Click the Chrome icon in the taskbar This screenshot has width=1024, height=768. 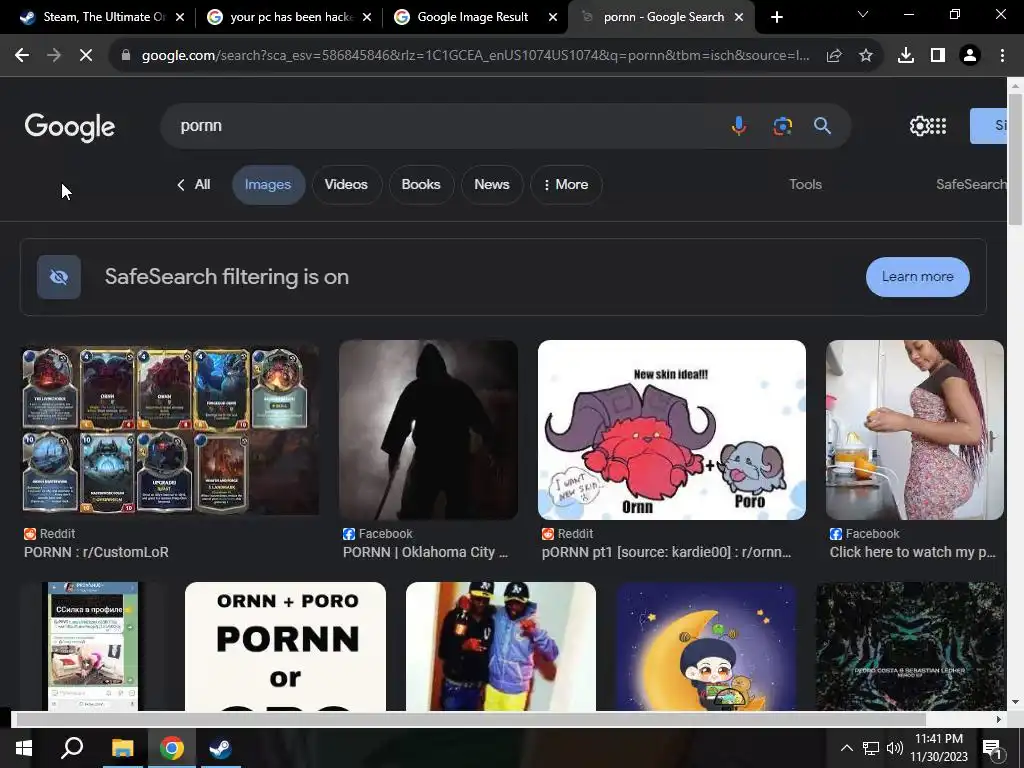[172, 748]
